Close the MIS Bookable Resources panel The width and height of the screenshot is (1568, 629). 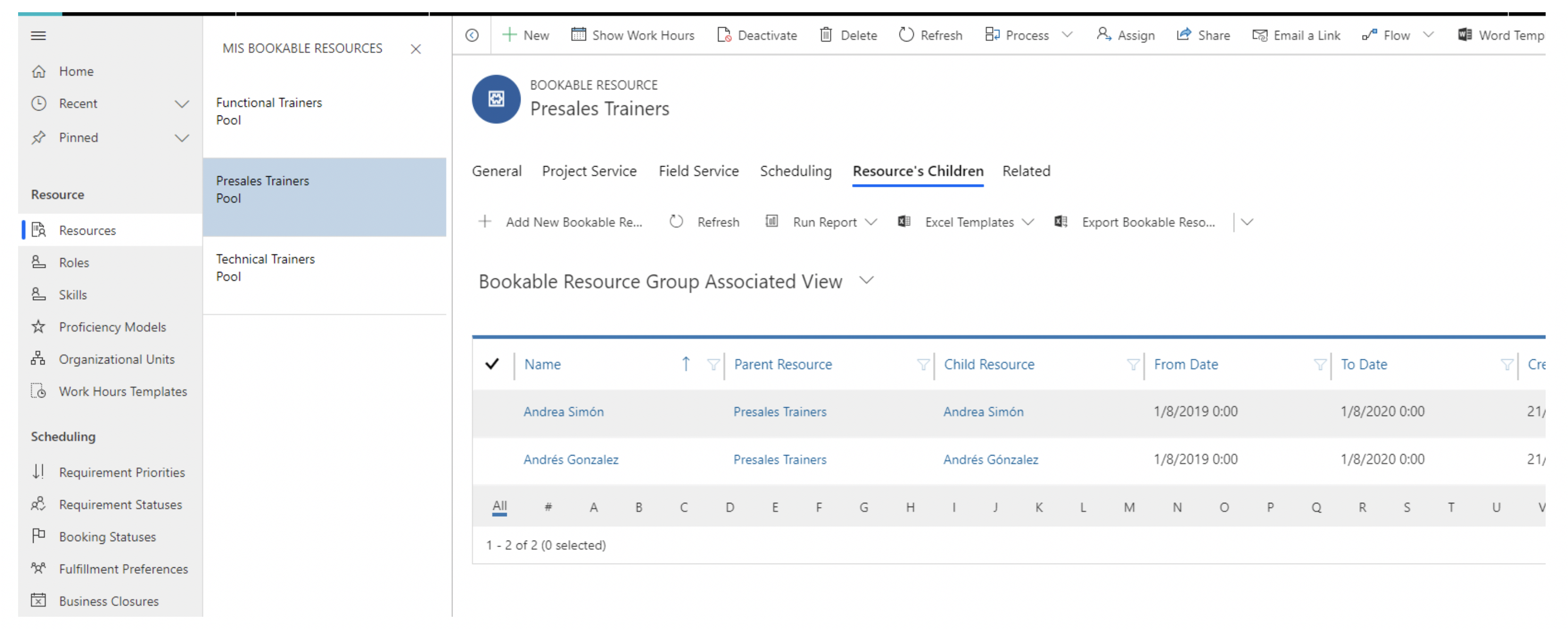pyautogui.click(x=416, y=49)
